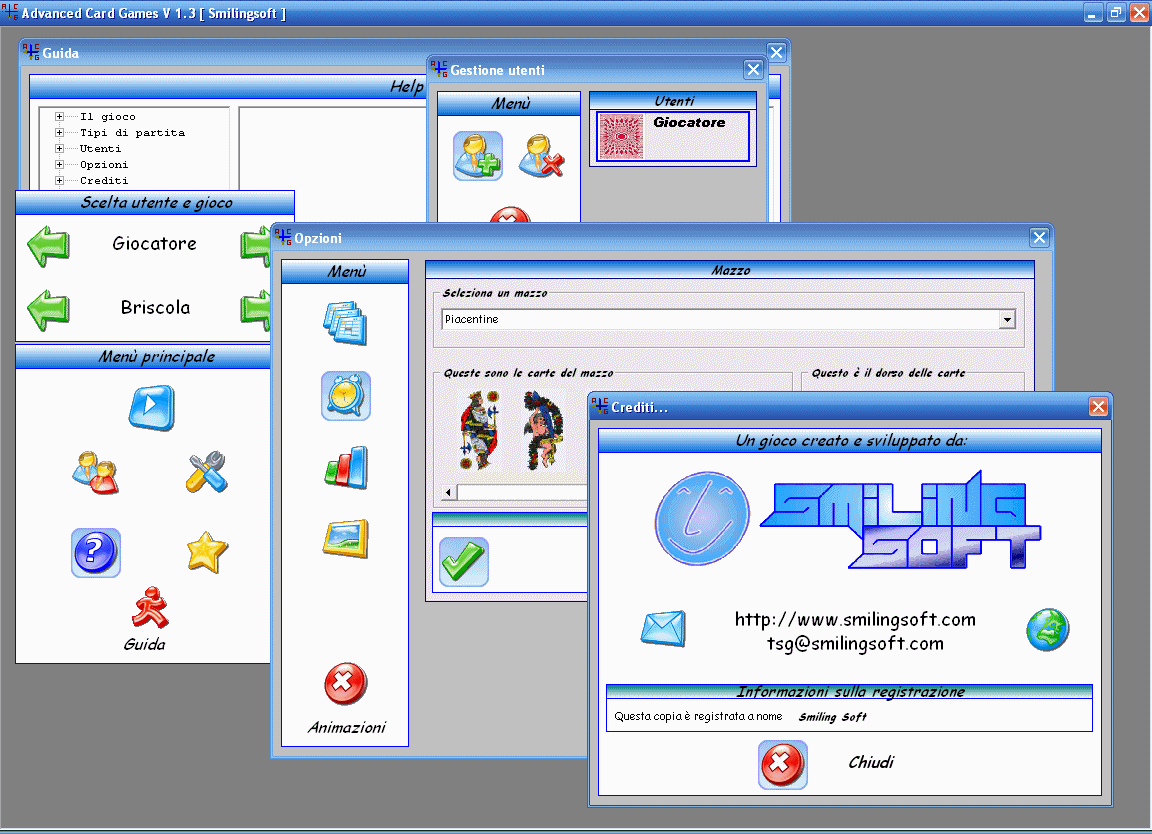Click the Smiling Soft registered name text

[x=832, y=717]
